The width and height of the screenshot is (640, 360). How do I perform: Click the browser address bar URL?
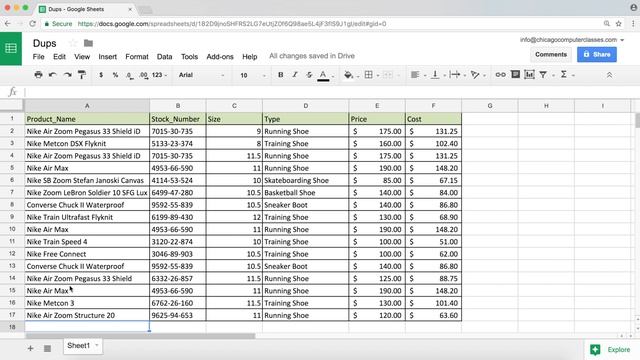click(231, 24)
